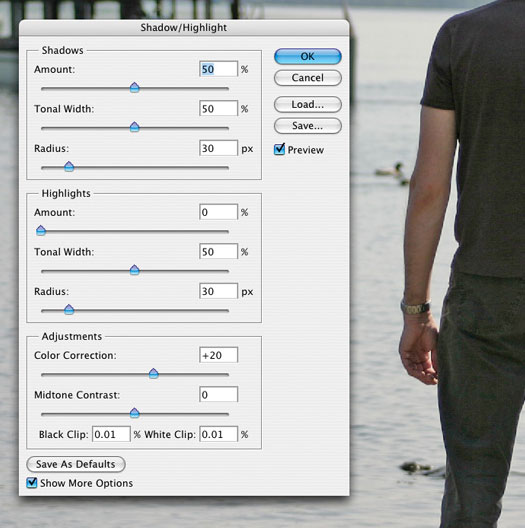Click the Adjustments group label
The width and height of the screenshot is (525, 528).
(x=72, y=336)
